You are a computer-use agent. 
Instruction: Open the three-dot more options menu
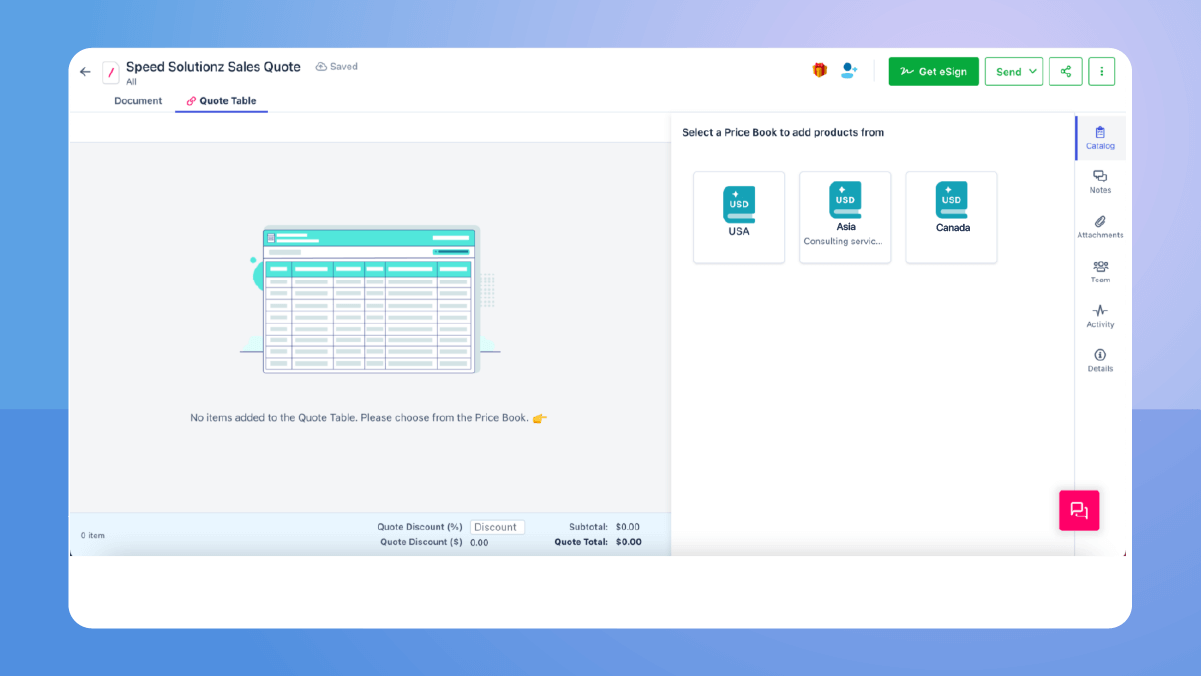point(1101,71)
